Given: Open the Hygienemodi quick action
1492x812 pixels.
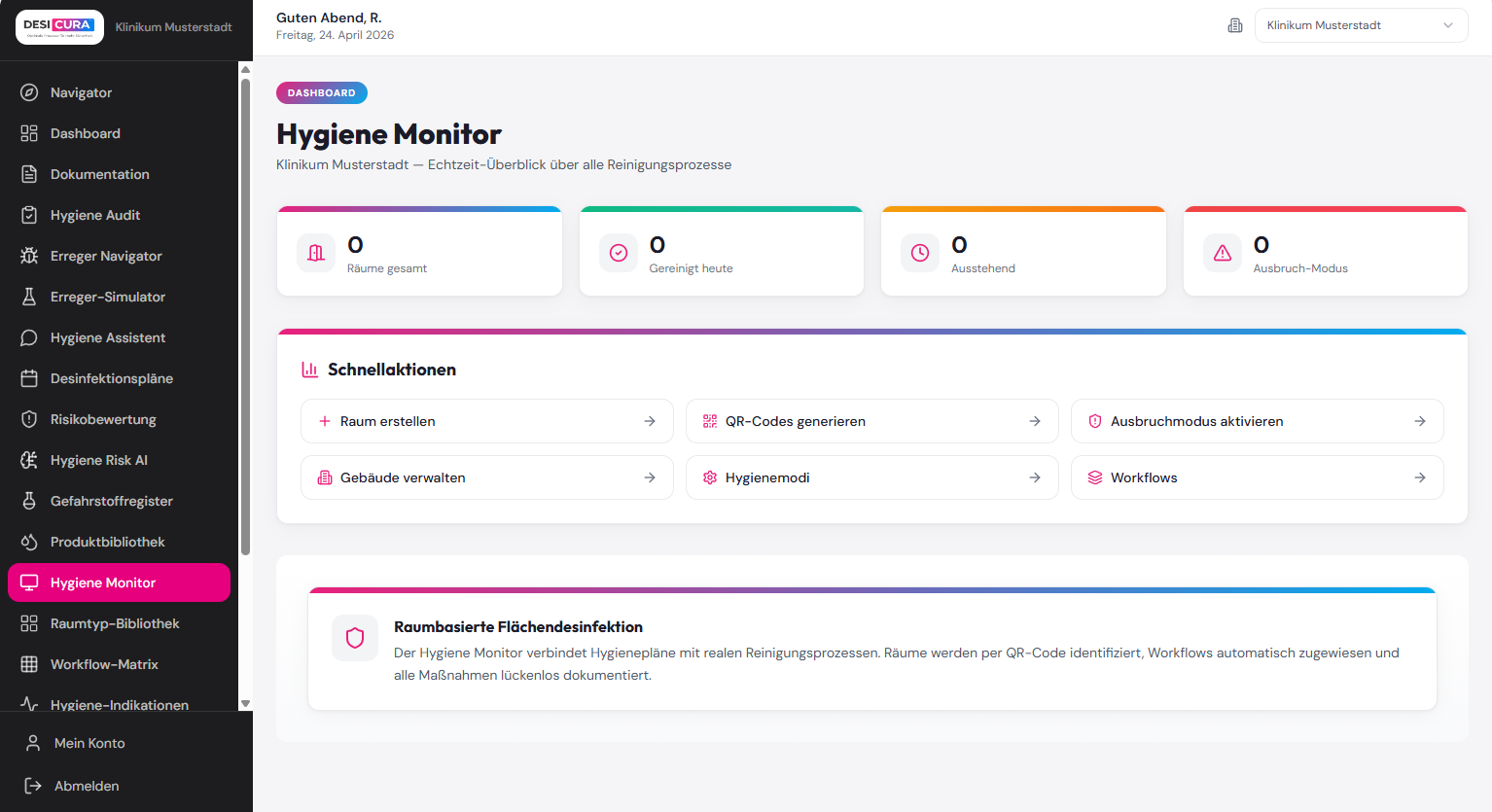Looking at the screenshot, I should (872, 477).
